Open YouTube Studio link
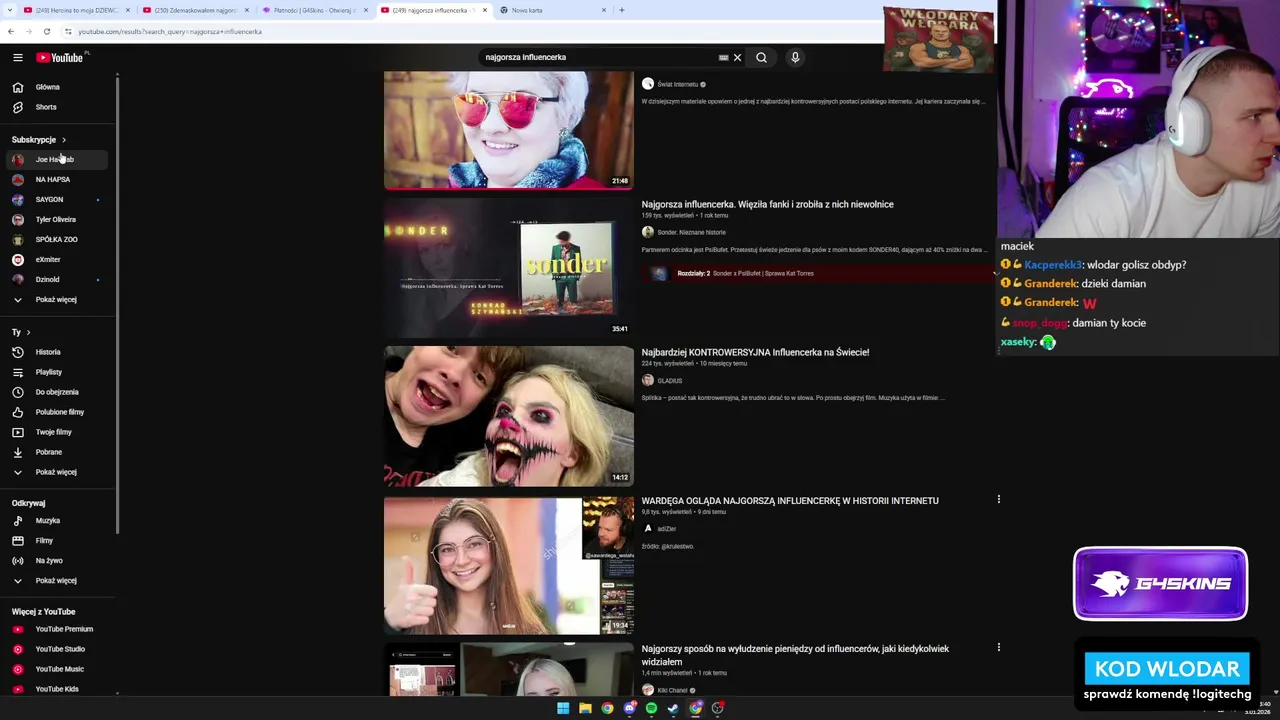 [x=56, y=649]
